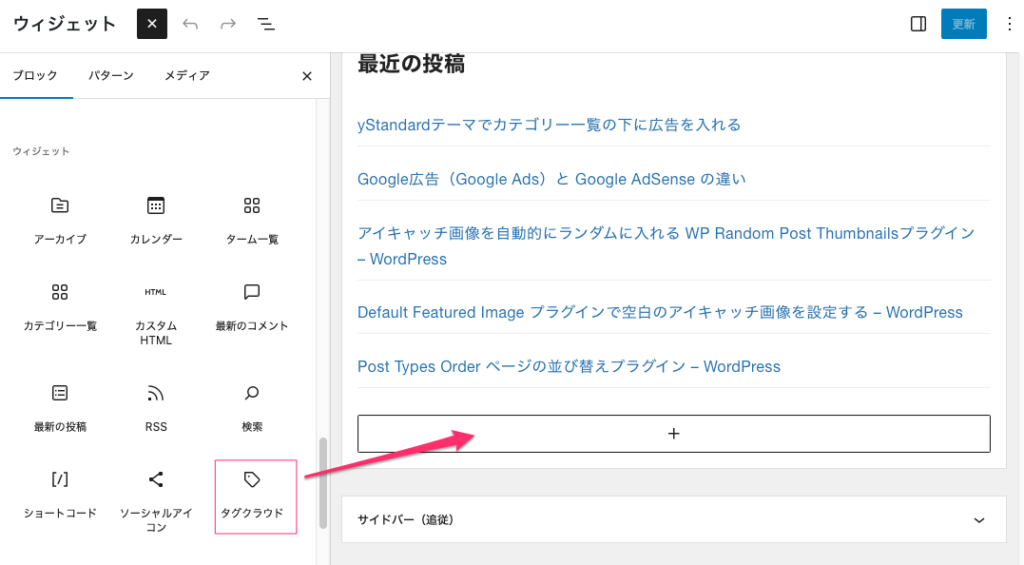Switch to the パターン tab
This screenshot has height=565, width=1024.
[111, 76]
